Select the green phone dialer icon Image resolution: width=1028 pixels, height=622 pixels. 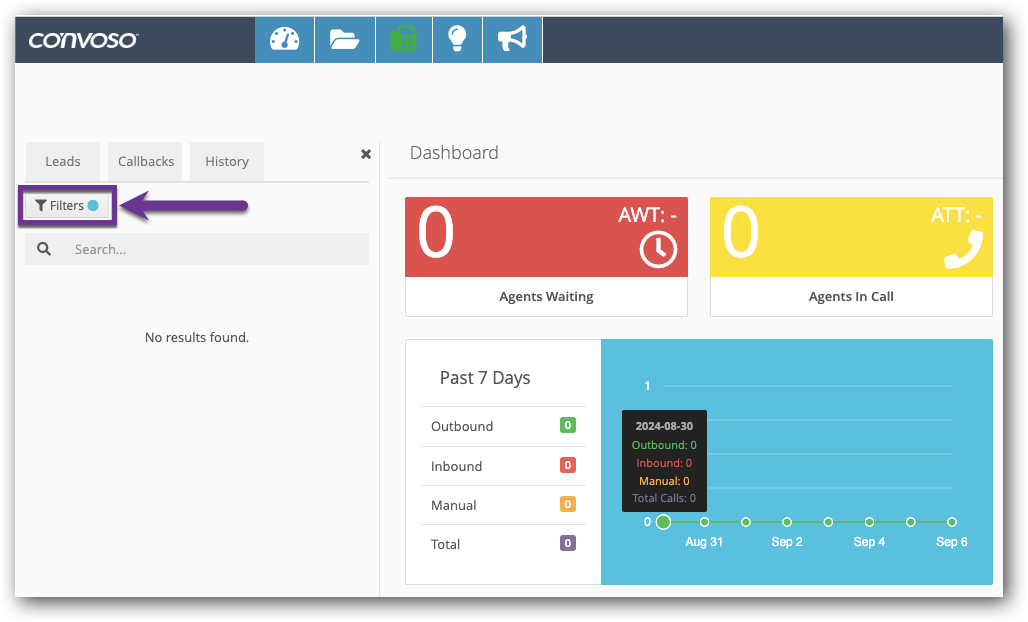(x=403, y=40)
